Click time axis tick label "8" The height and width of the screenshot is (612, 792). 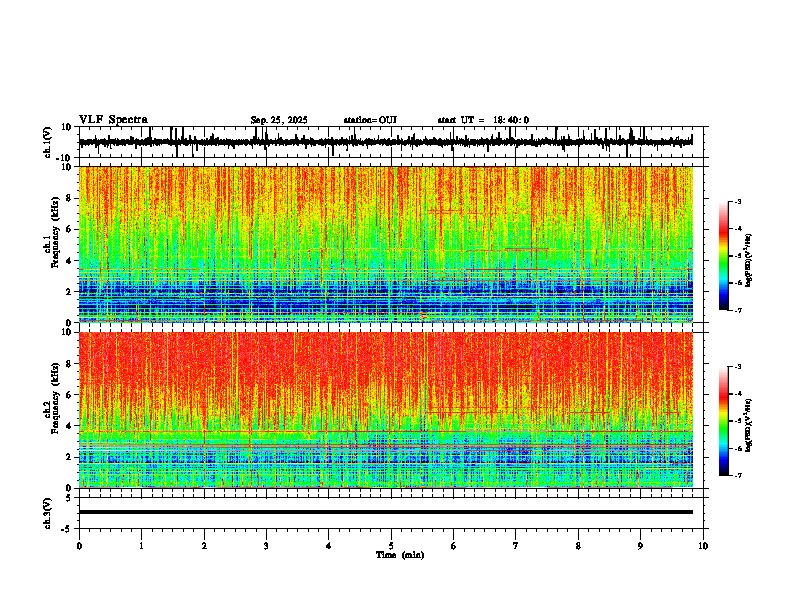(x=578, y=546)
